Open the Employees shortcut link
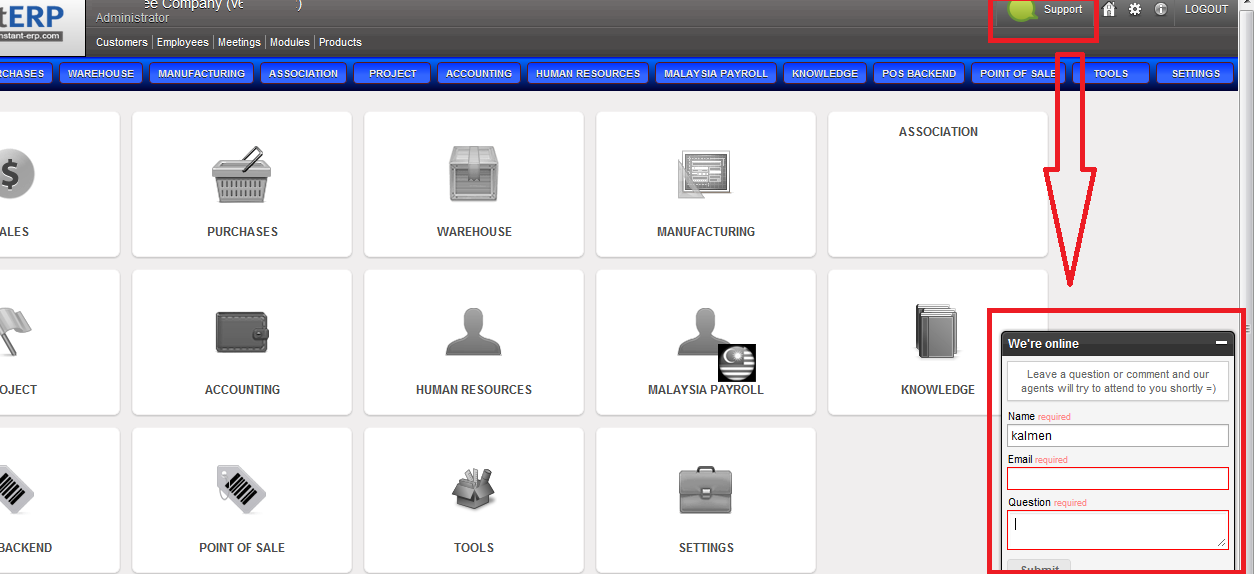1254x574 pixels. (183, 42)
